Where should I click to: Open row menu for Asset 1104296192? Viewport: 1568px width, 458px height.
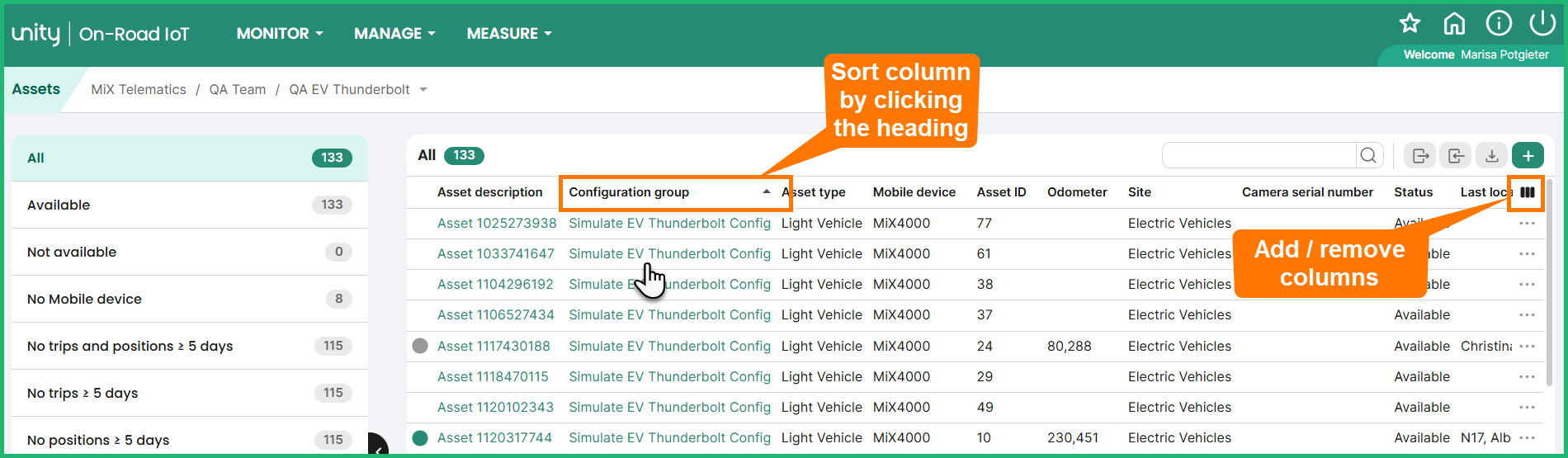pos(1527,285)
